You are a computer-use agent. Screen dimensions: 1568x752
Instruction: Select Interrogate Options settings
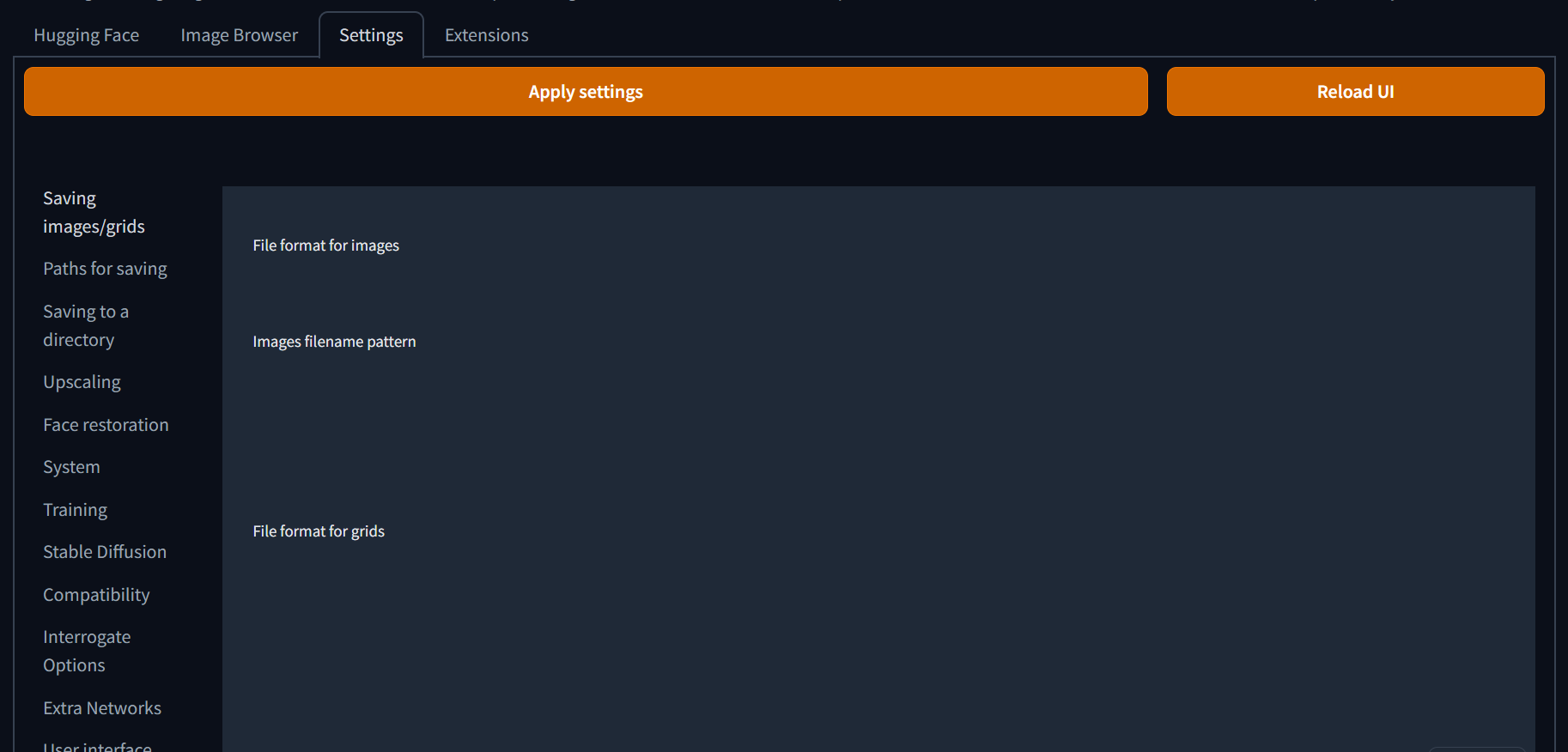pos(87,650)
